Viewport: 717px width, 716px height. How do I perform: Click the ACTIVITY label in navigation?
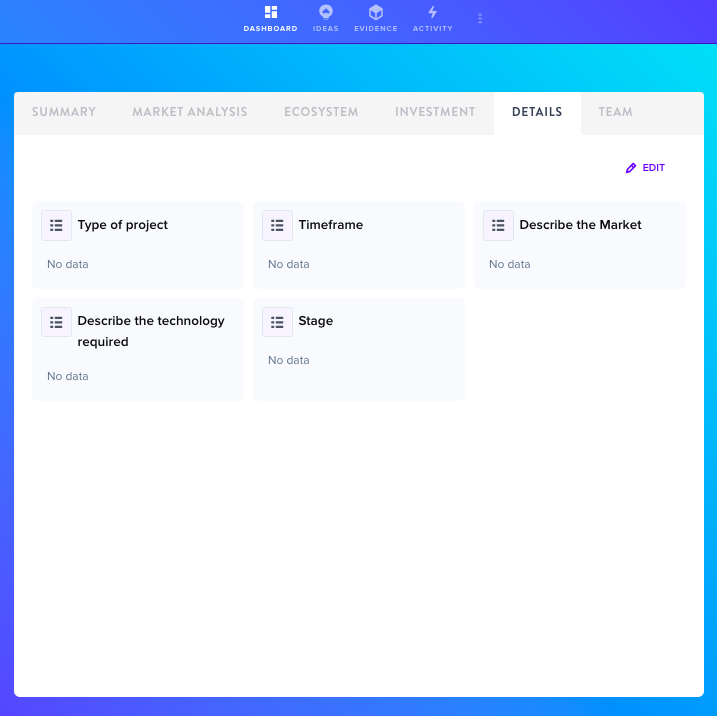point(433,28)
